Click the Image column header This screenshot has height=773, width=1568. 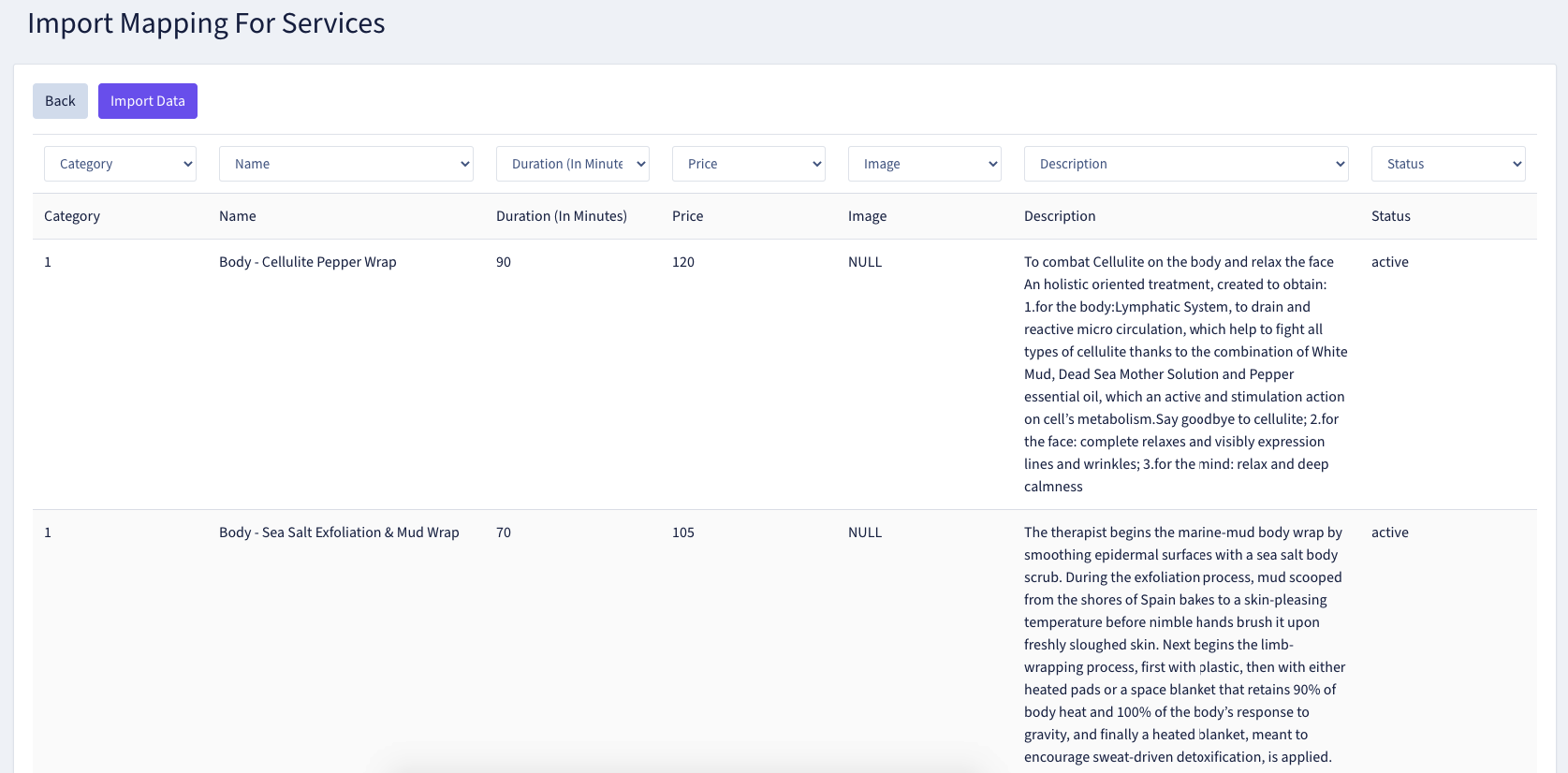(x=867, y=216)
